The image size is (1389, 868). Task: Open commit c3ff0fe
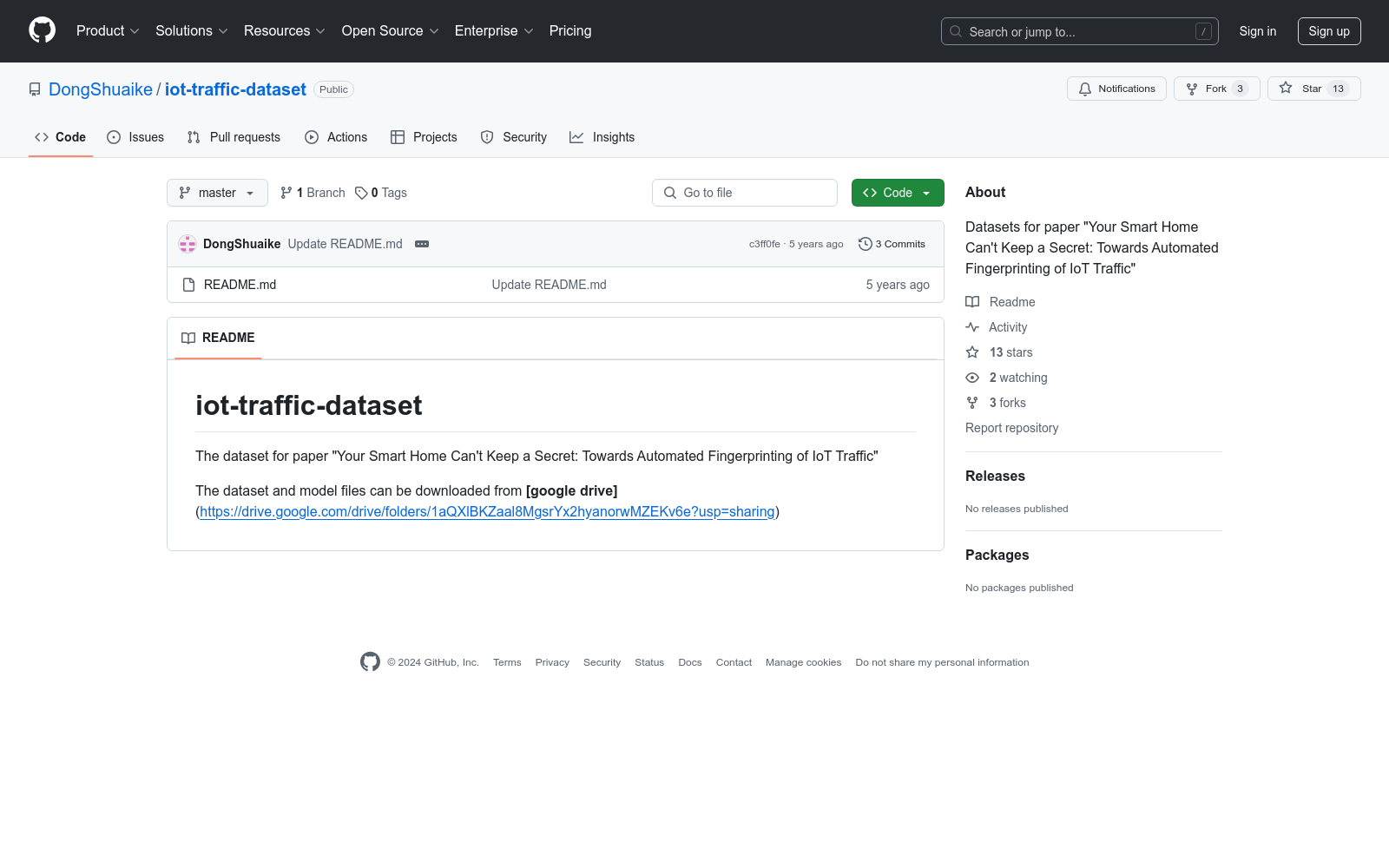[x=765, y=245]
